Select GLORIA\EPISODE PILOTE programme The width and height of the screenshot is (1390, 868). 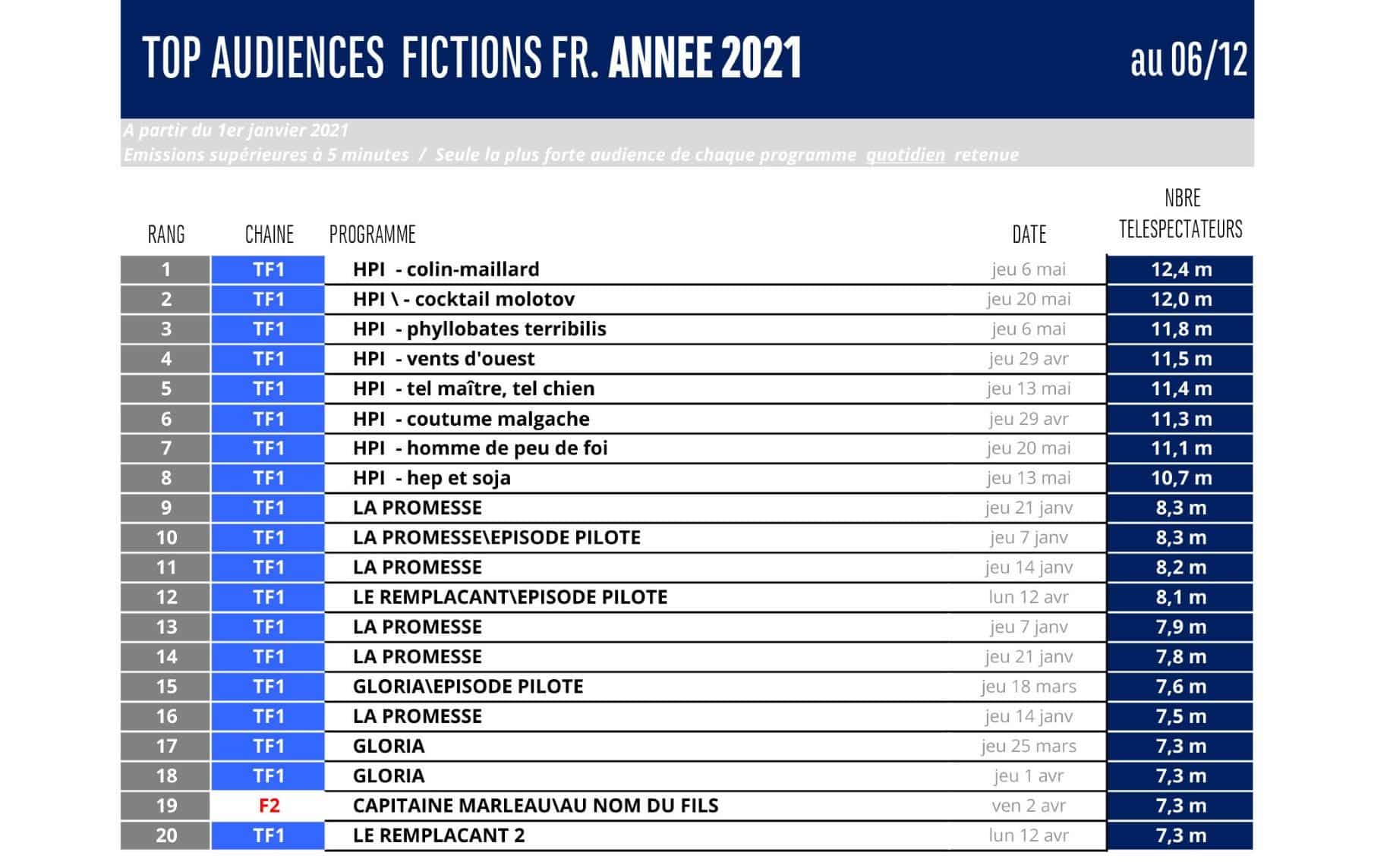468,687
